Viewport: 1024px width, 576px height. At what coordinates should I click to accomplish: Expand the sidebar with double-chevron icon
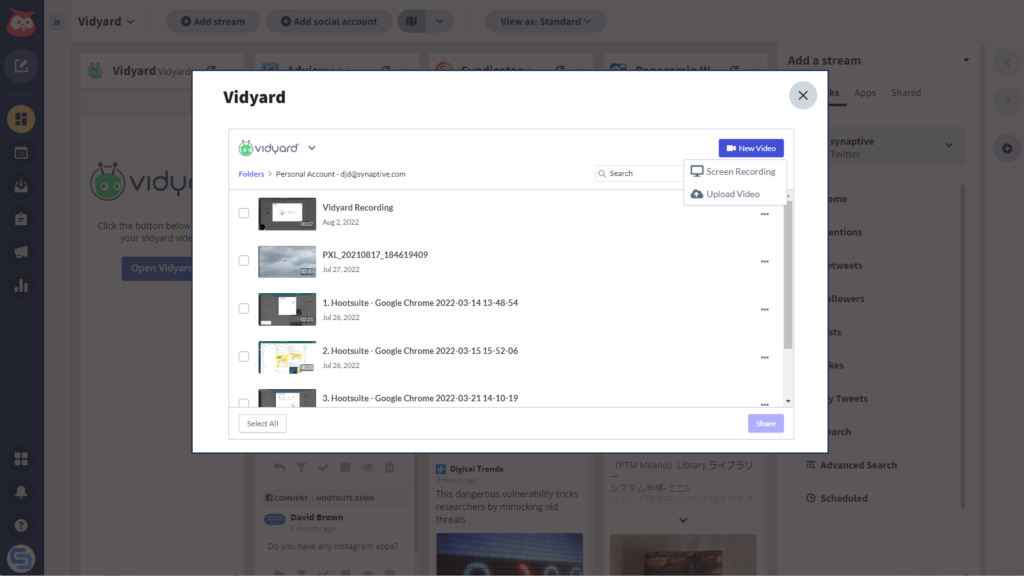[57, 22]
